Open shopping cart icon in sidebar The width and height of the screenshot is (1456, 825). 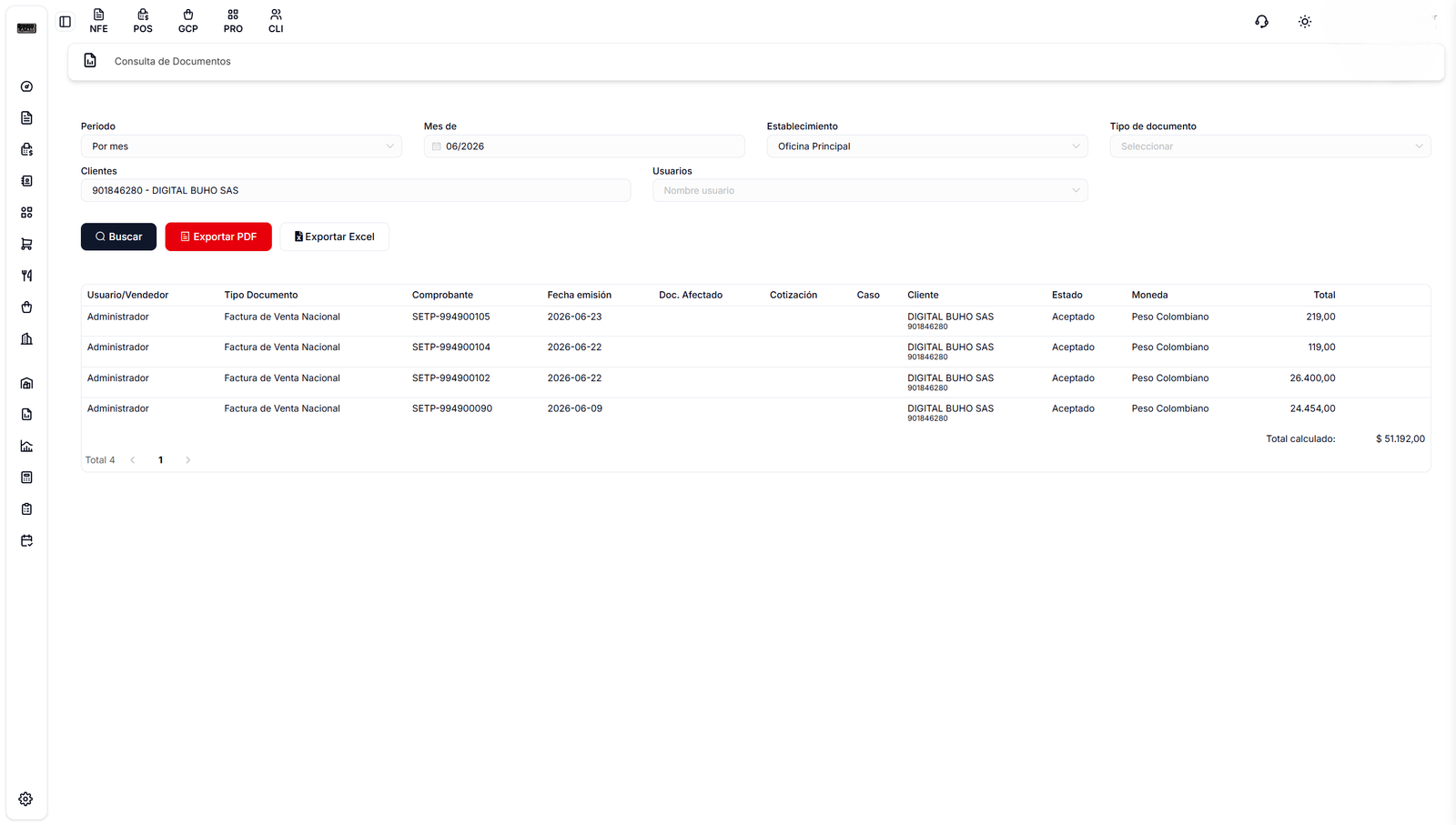(26, 244)
